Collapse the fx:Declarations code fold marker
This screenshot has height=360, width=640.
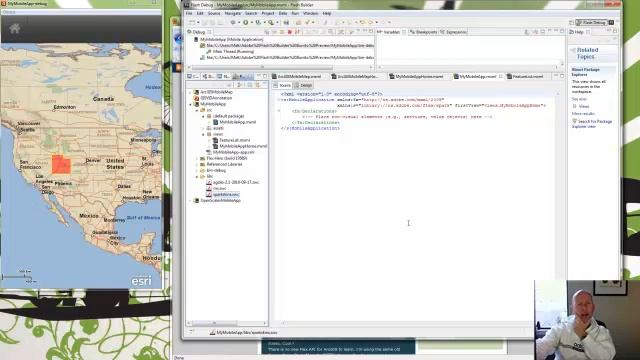(279, 111)
